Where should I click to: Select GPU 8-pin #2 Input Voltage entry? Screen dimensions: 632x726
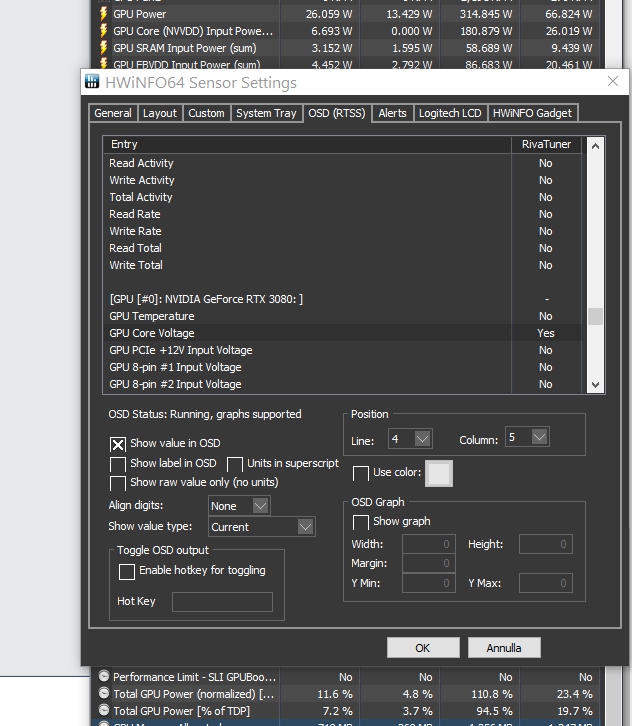click(343, 384)
